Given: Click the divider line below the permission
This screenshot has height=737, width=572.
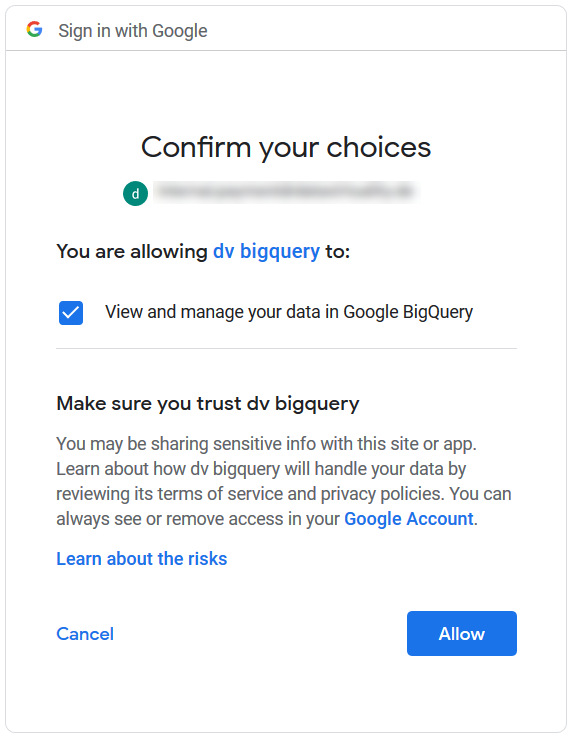Looking at the screenshot, I should click(286, 348).
